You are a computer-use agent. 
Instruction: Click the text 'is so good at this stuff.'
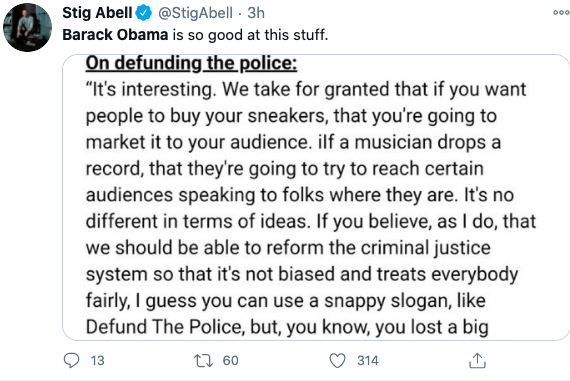[x=250, y=35]
